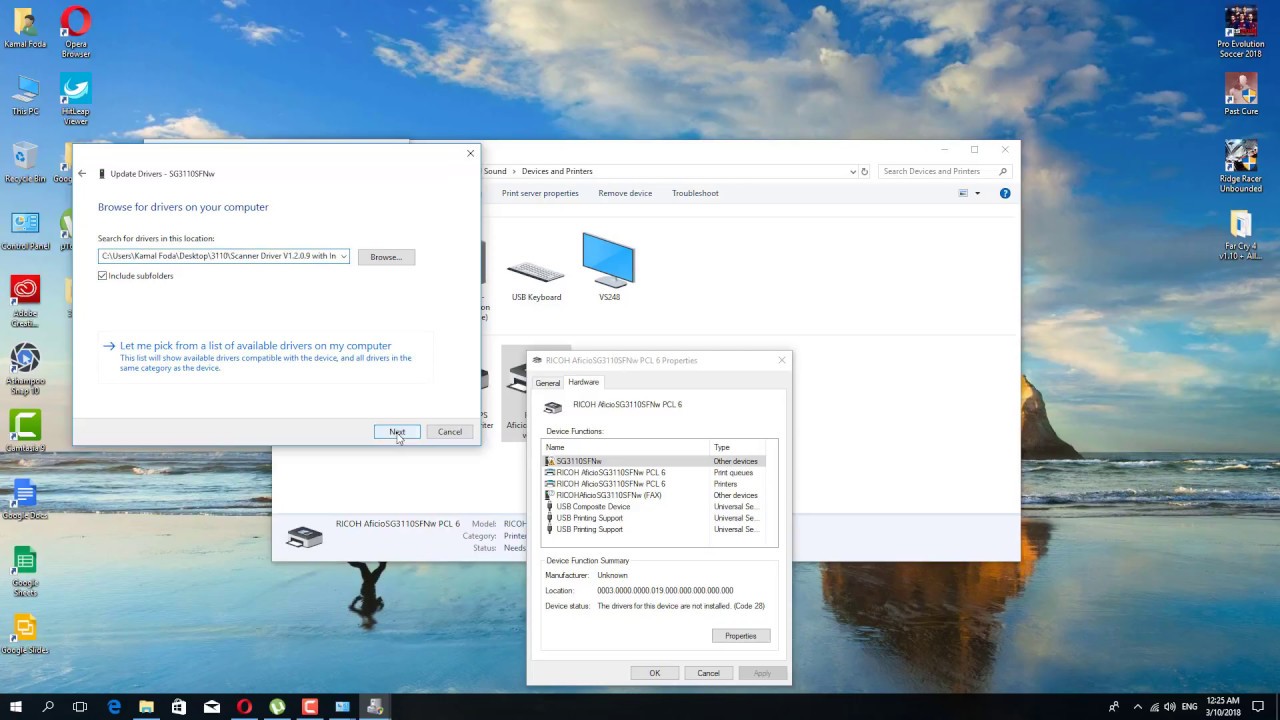Click OK in RICOH Properties dialog

tap(655, 673)
